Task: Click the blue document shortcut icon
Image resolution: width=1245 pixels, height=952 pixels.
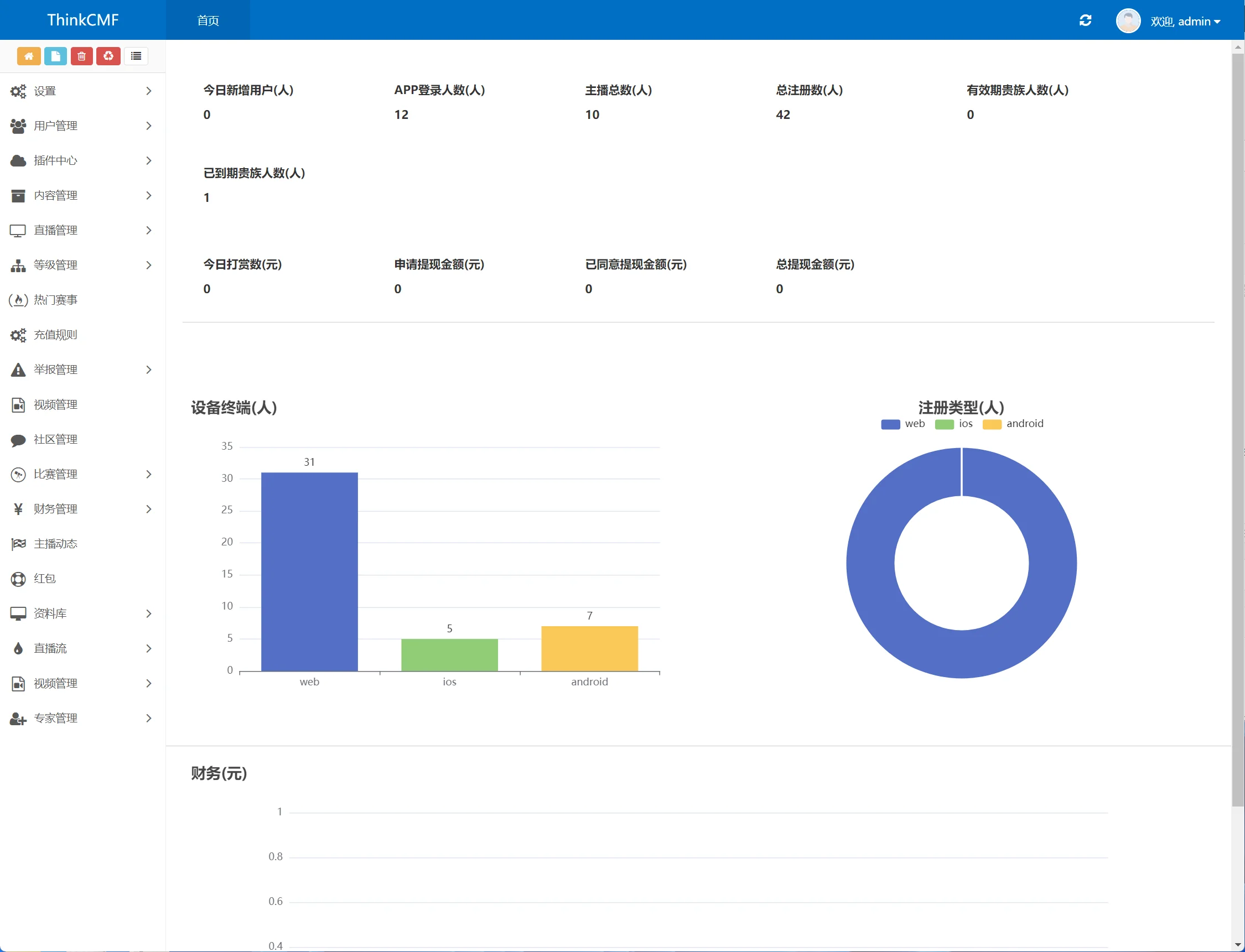Action: pyautogui.click(x=55, y=56)
